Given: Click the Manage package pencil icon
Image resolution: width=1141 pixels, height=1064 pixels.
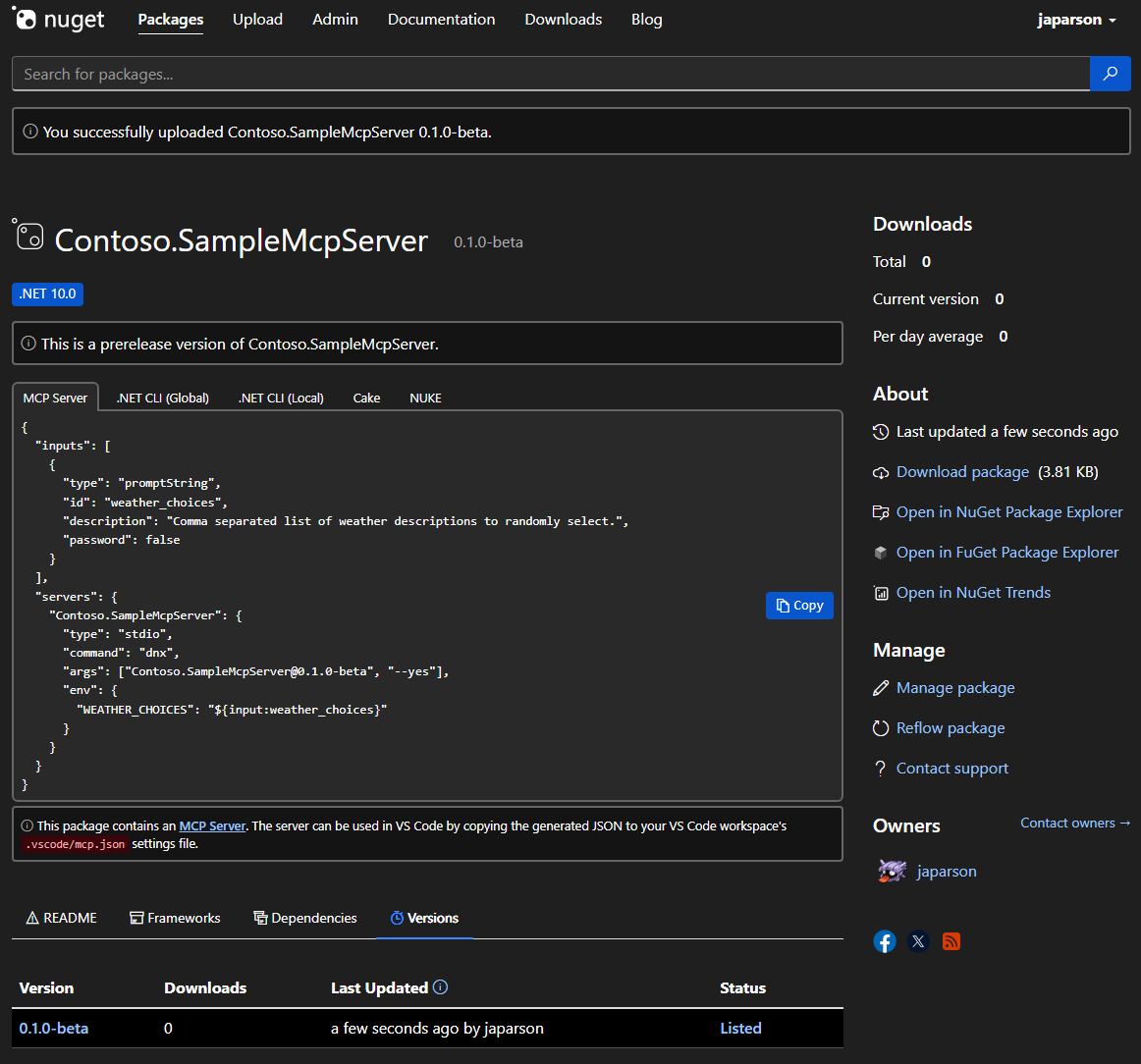Looking at the screenshot, I should pos(881,688).
